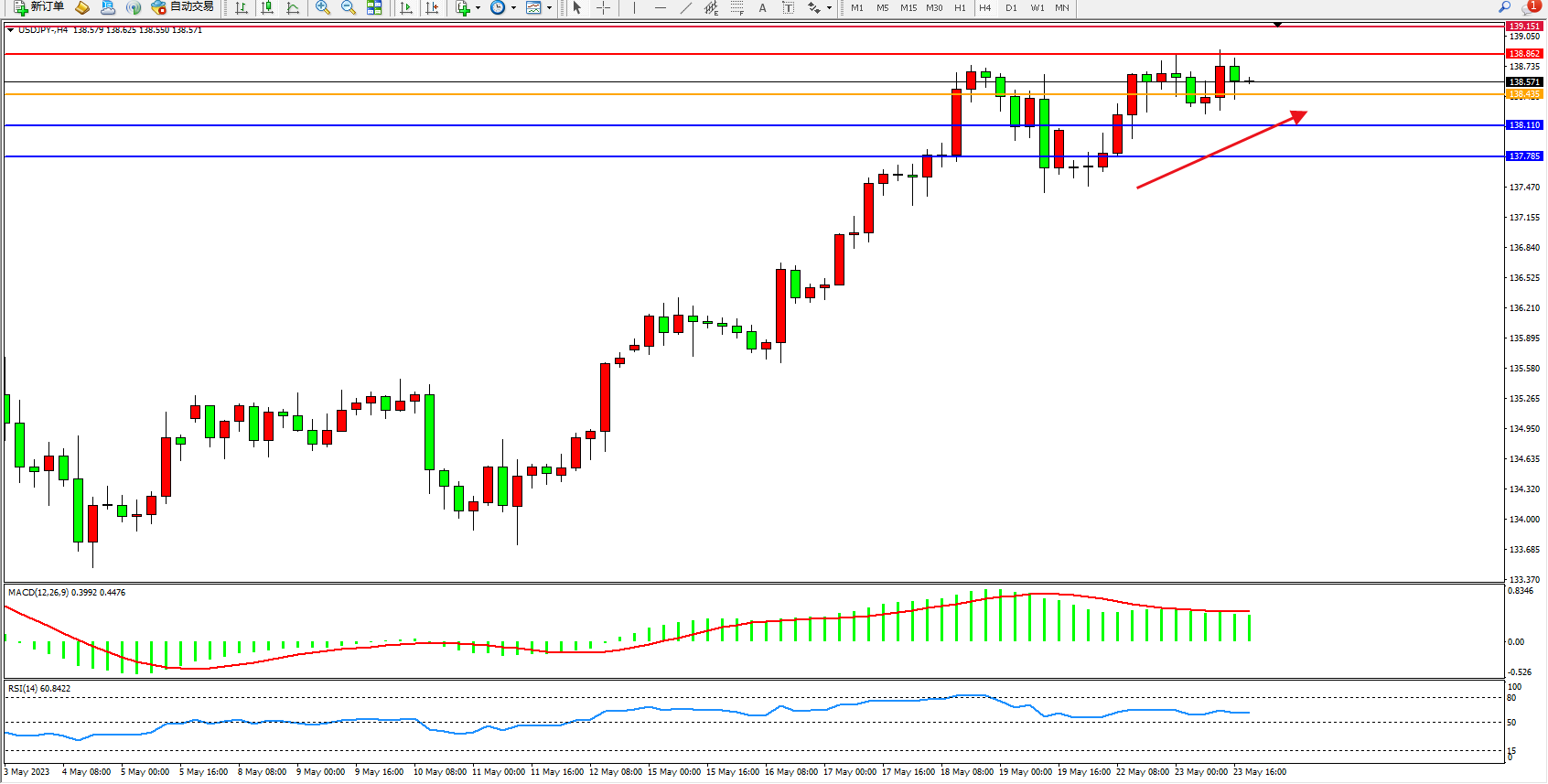
Task: Toggle chart auto-scroll to latest bar
Action: 406,7
